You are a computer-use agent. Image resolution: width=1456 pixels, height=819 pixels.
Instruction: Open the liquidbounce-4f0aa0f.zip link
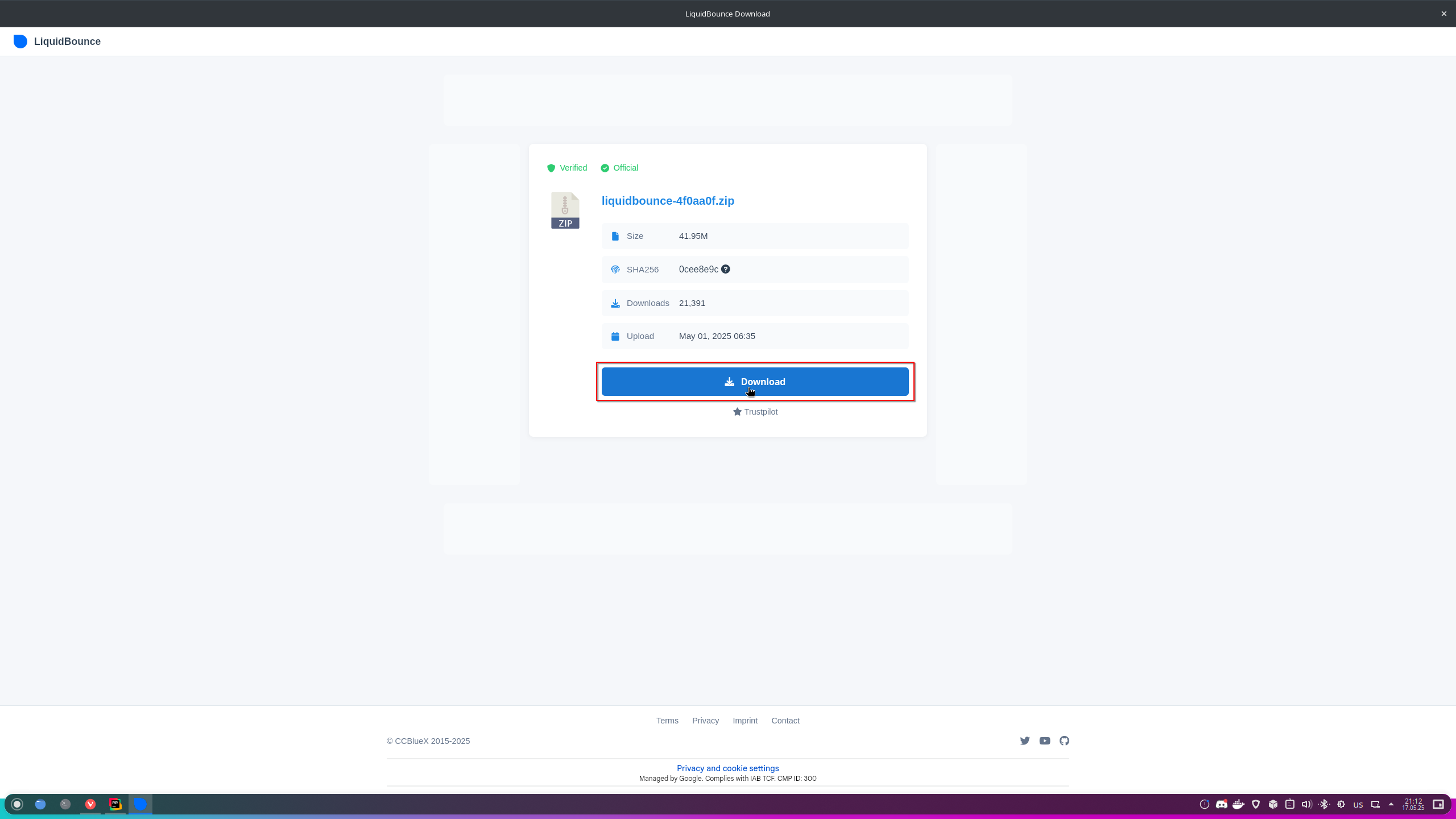(668, 201)
